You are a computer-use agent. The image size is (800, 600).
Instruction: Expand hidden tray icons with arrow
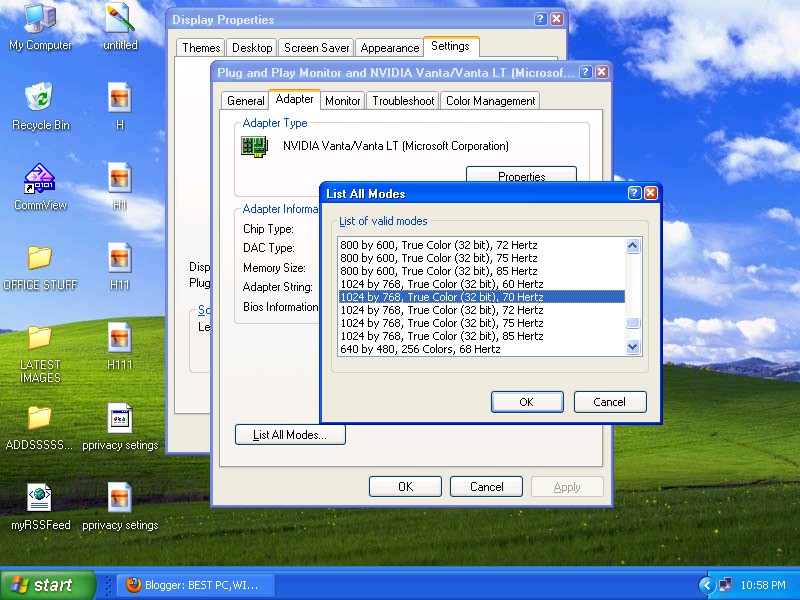707,585
